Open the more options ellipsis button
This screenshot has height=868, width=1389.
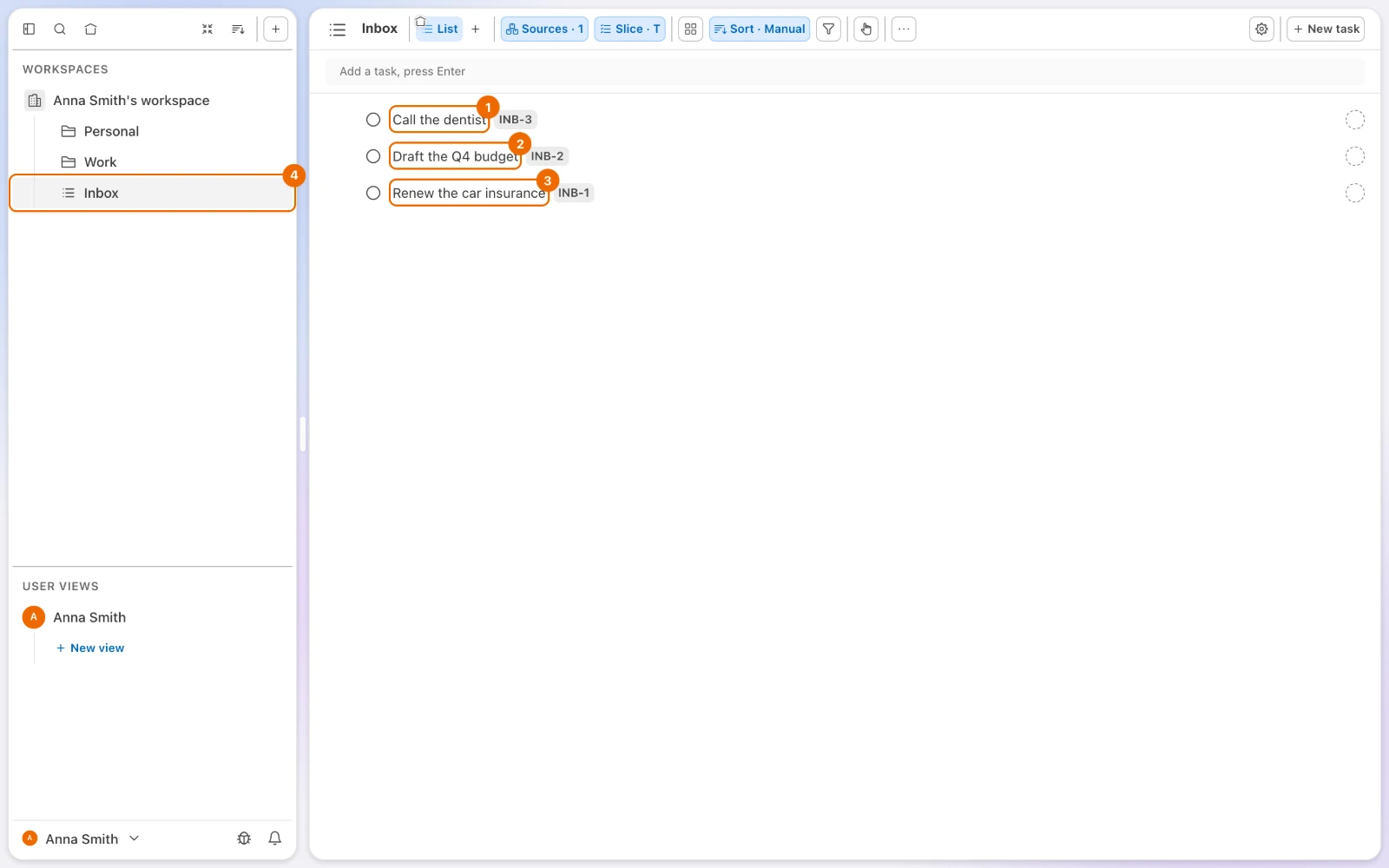coord(904,29)
